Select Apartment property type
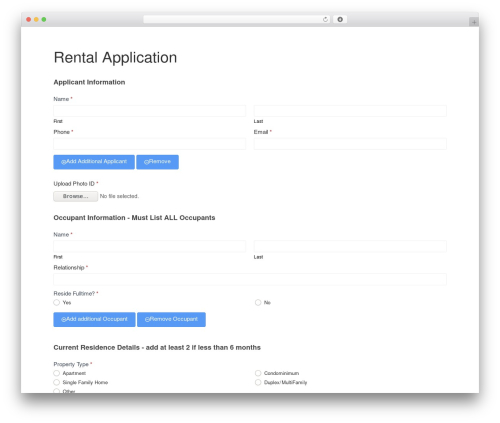Image resolution: width=500 pixels, height=423 pixels. coord(57,373)
